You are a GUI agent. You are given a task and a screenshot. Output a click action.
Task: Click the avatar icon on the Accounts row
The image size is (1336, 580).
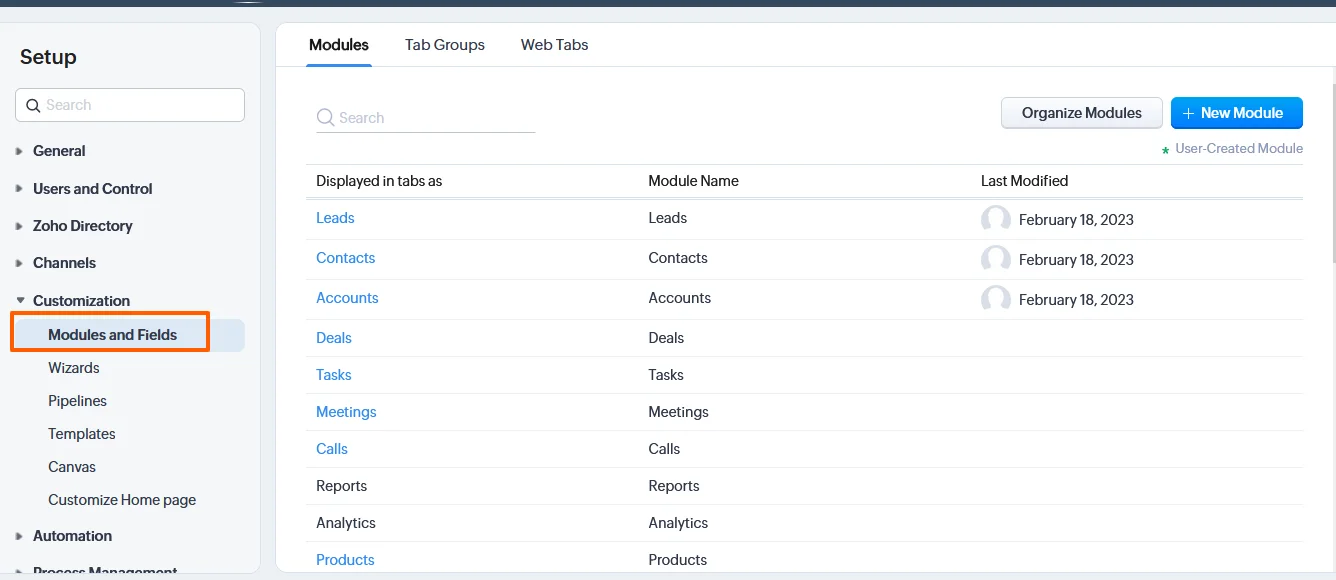coord(996,298)
